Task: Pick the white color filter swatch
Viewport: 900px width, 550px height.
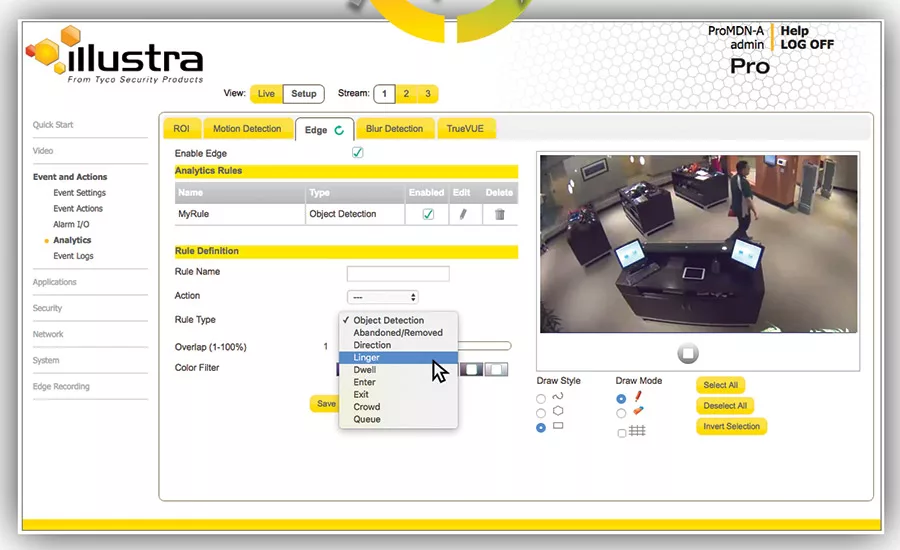Action: tap(496, 369)
